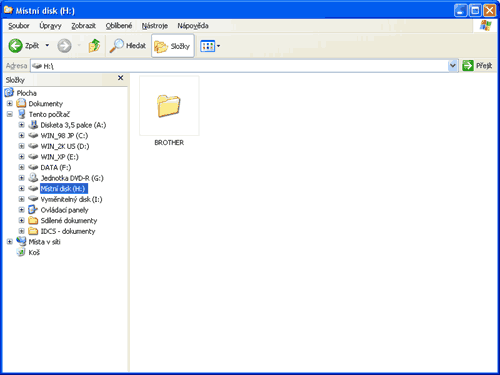Select the BROTHER folder thumbnail
The image size is (500, 375).
169,105
